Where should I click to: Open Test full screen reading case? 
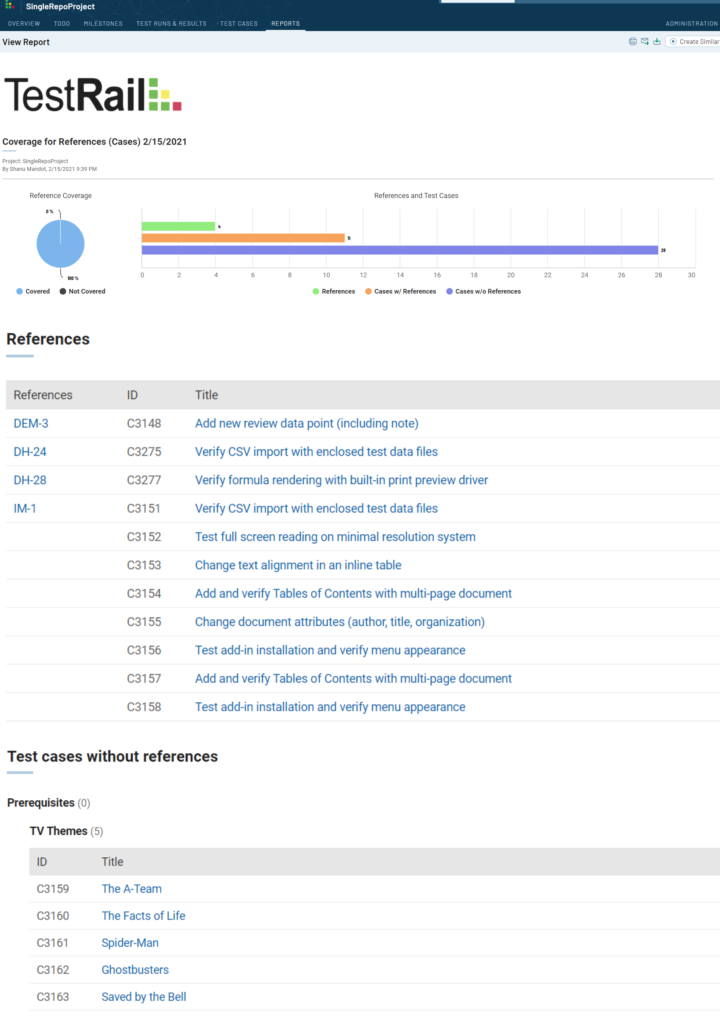[335, 537]
